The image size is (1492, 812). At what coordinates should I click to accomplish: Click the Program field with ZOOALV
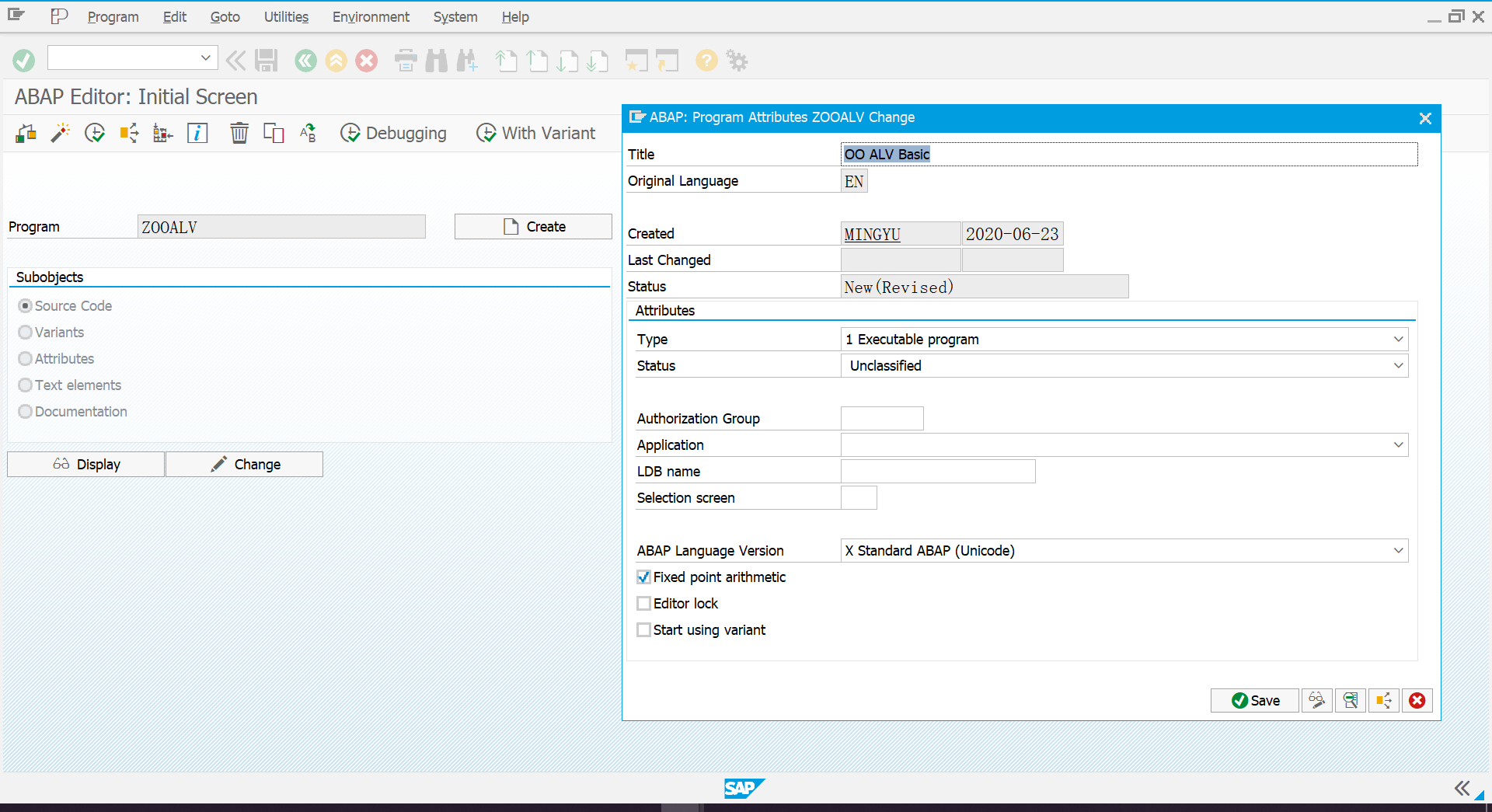point(281,227)
